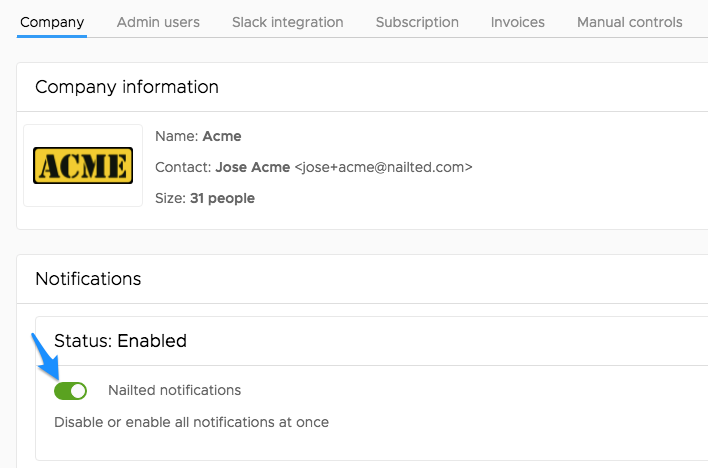This screenshot has height=468, width=708.
Task: Click the jose+acme@nailted.com email address
Action: pyautogui.click(x=383, y=167)
